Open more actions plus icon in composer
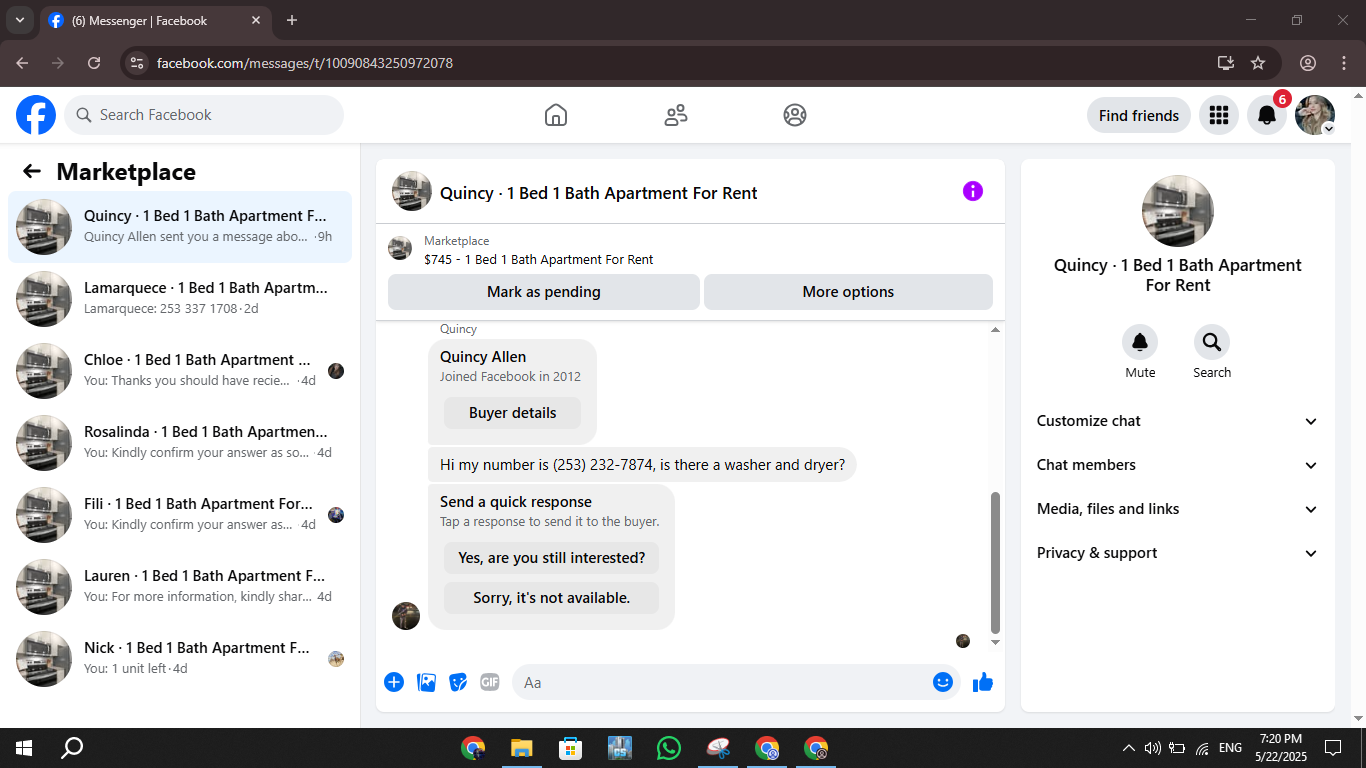The height and width of the screenshot is (768, 1366). 394,682
